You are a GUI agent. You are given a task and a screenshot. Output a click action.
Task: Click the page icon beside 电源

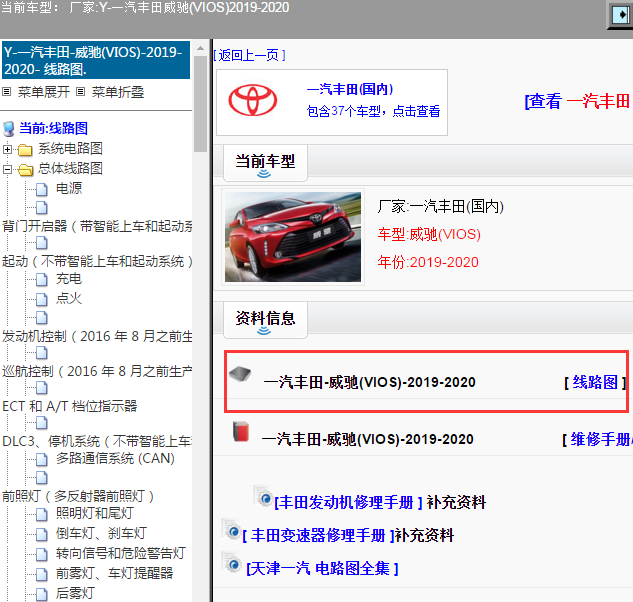42,189
